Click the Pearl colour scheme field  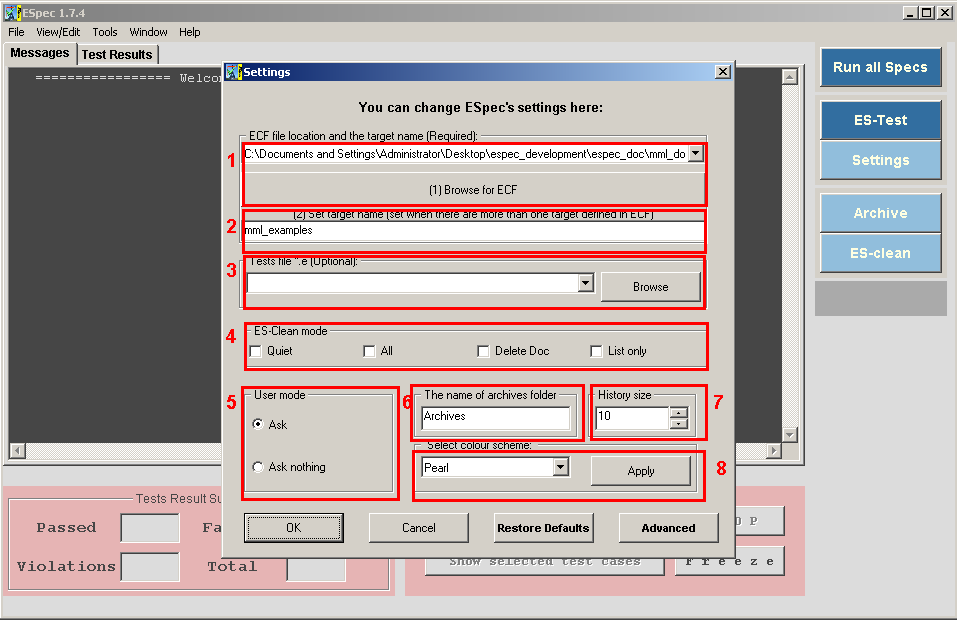pyautogui.click(x=488, y=468)
